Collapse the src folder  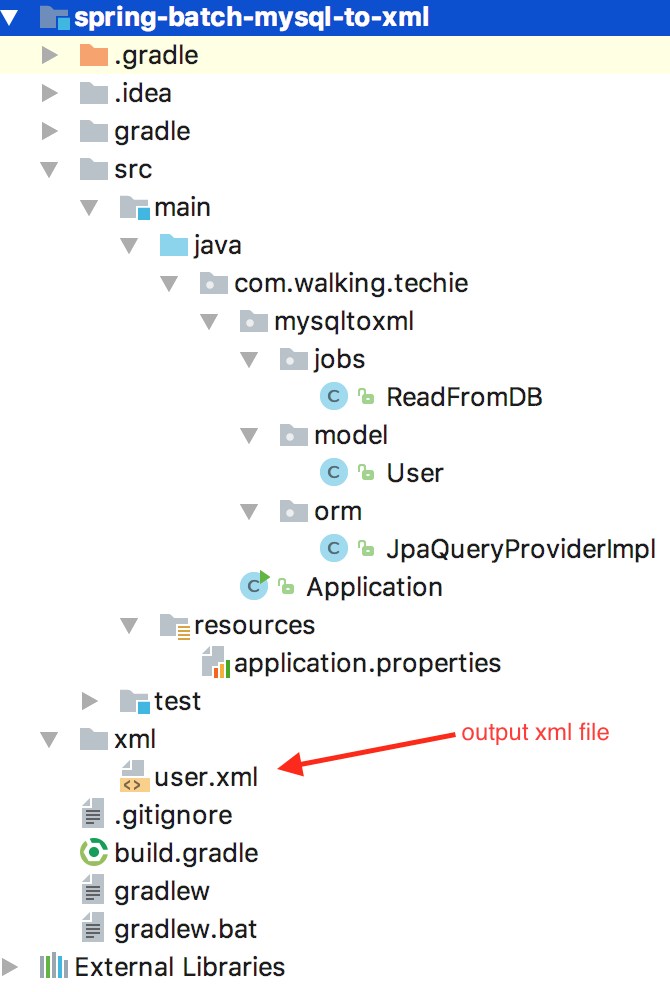pyautogui.click(x=48, y=169)
